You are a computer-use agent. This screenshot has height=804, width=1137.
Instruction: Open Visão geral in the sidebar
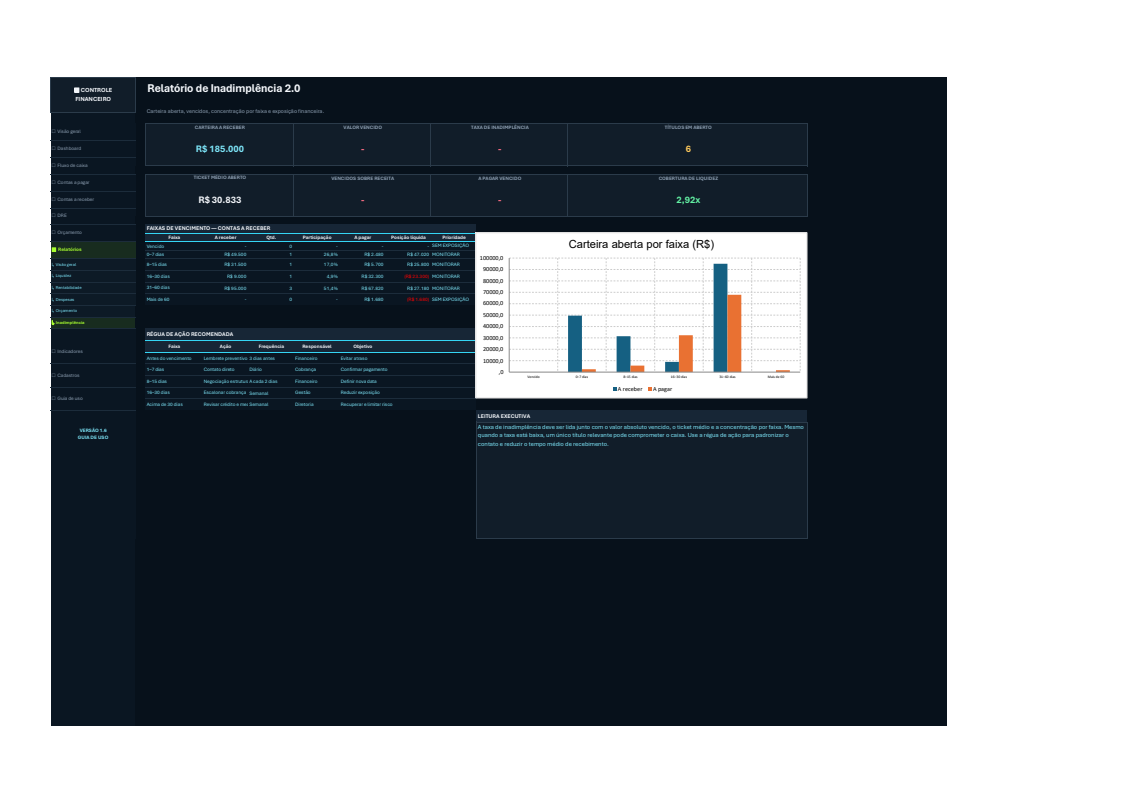pyautogui.click(x=93, y=131)
